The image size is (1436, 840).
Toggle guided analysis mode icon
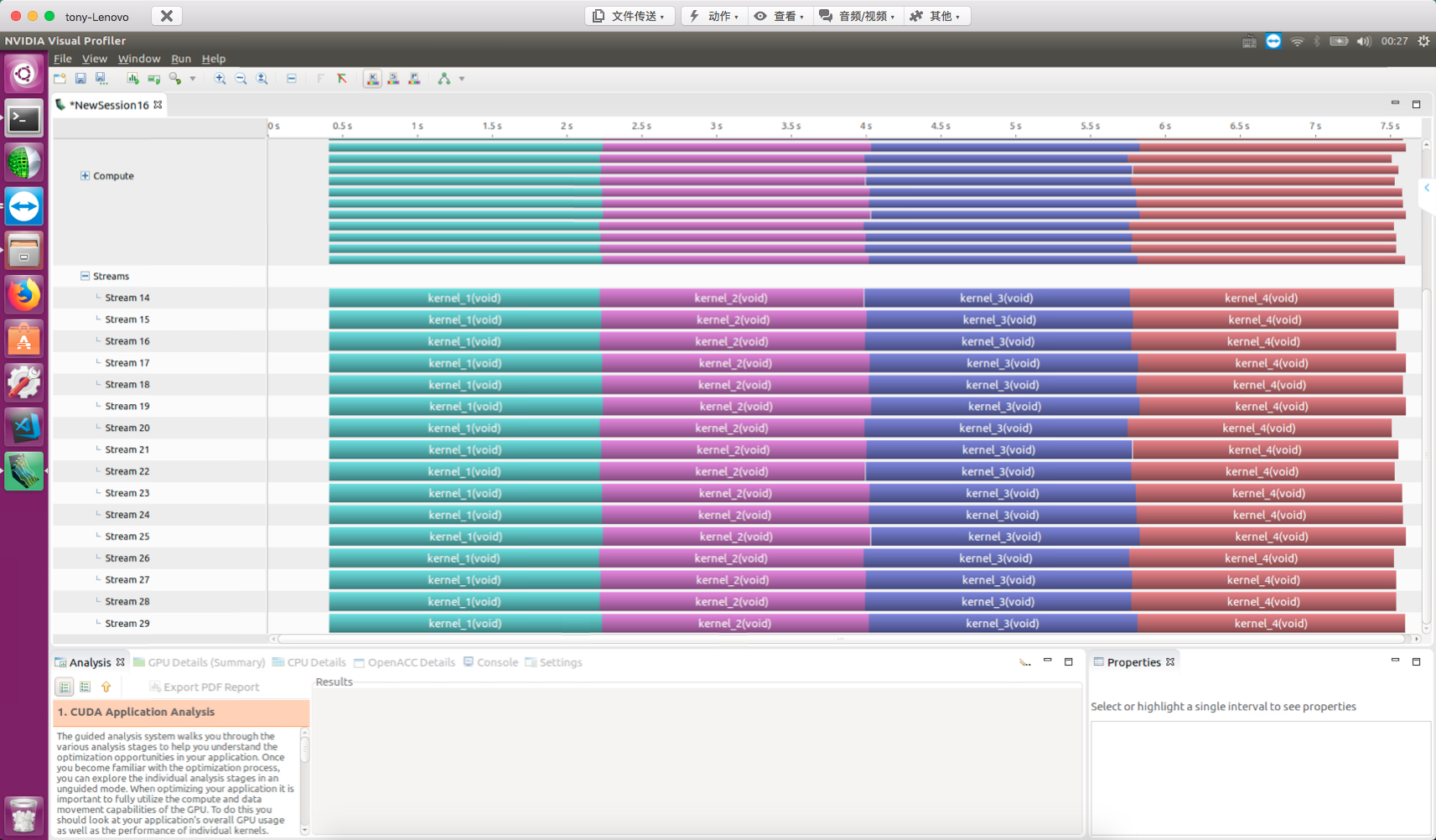[x=65, y=687]
